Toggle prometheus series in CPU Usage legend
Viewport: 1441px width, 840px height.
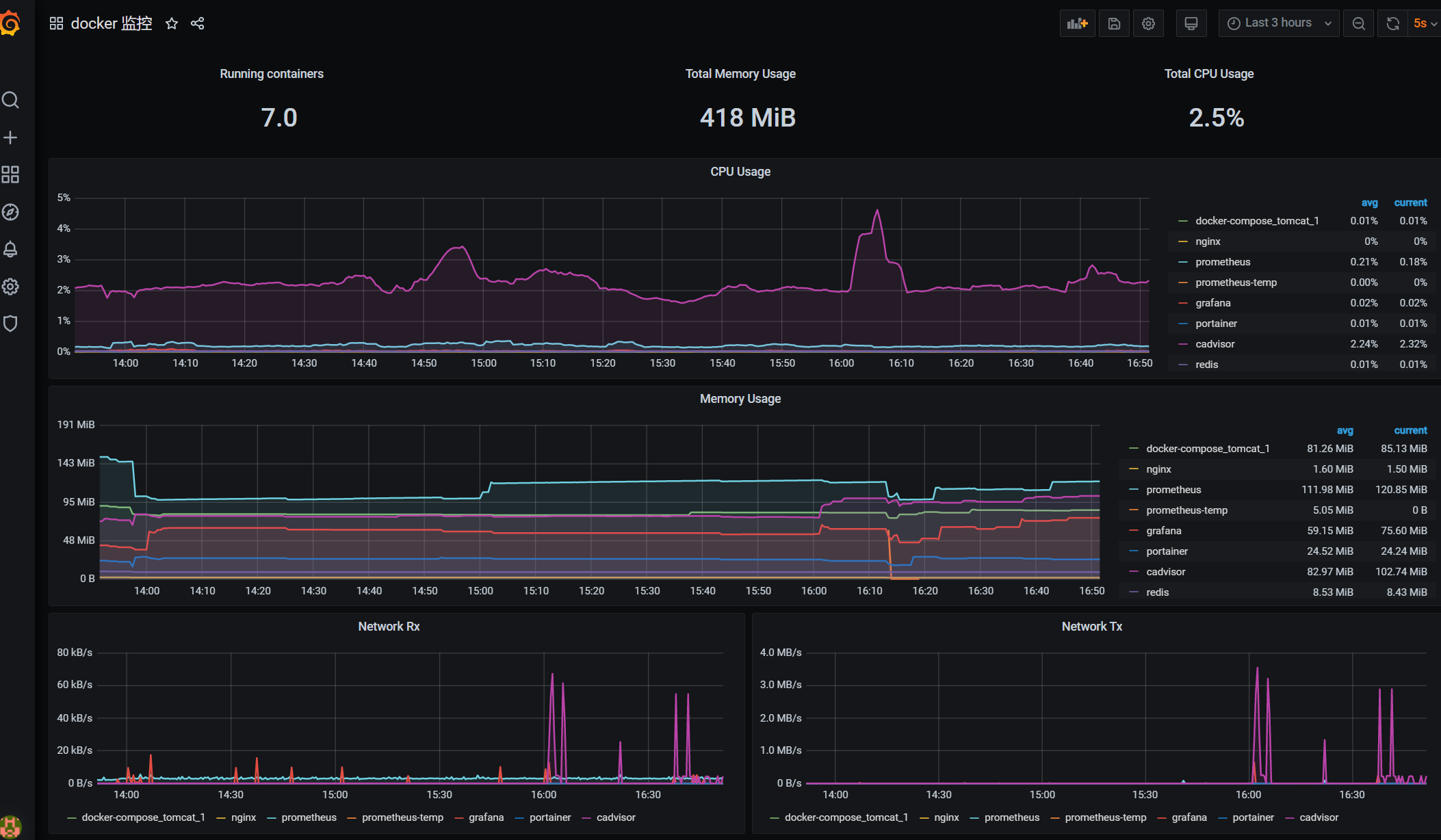pyautogui.click(x=1223, y=262)
